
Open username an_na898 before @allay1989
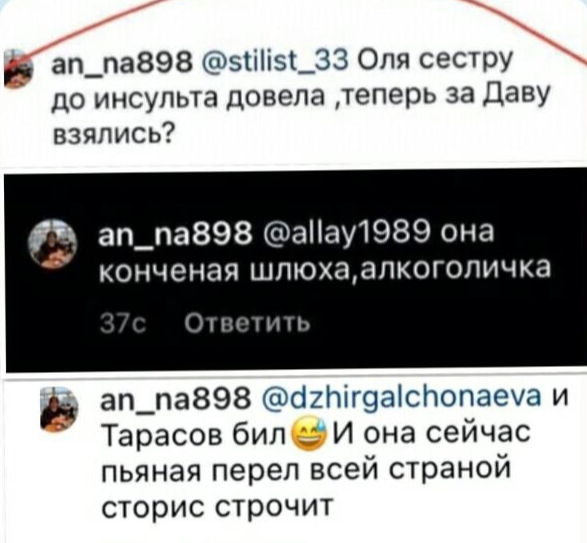tap(174, 232)
